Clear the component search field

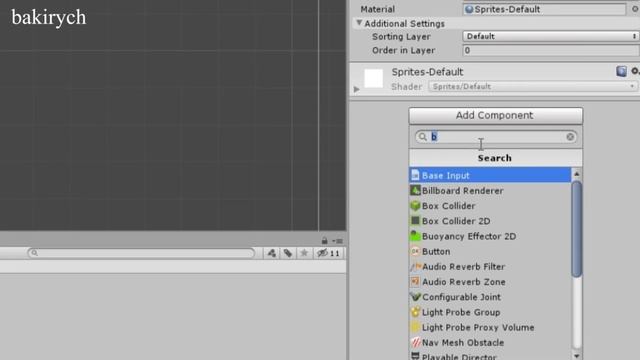pyautogui.click(x=570, y=137)
